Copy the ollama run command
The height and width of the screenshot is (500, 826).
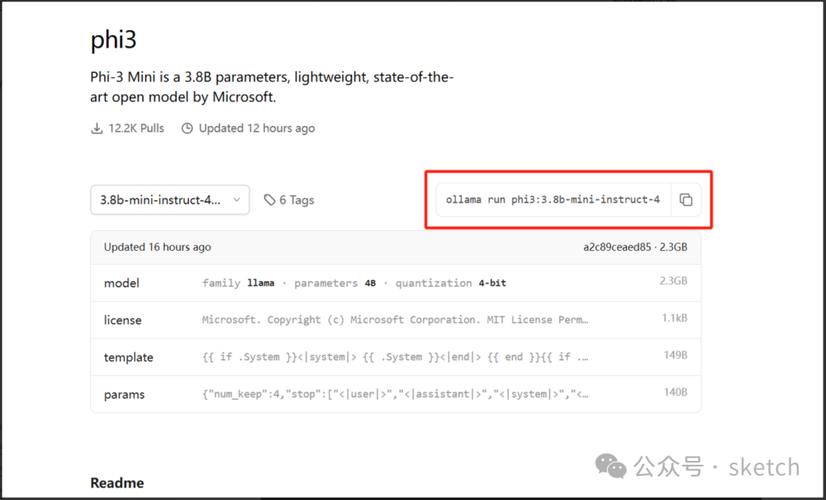click(686, 200)
